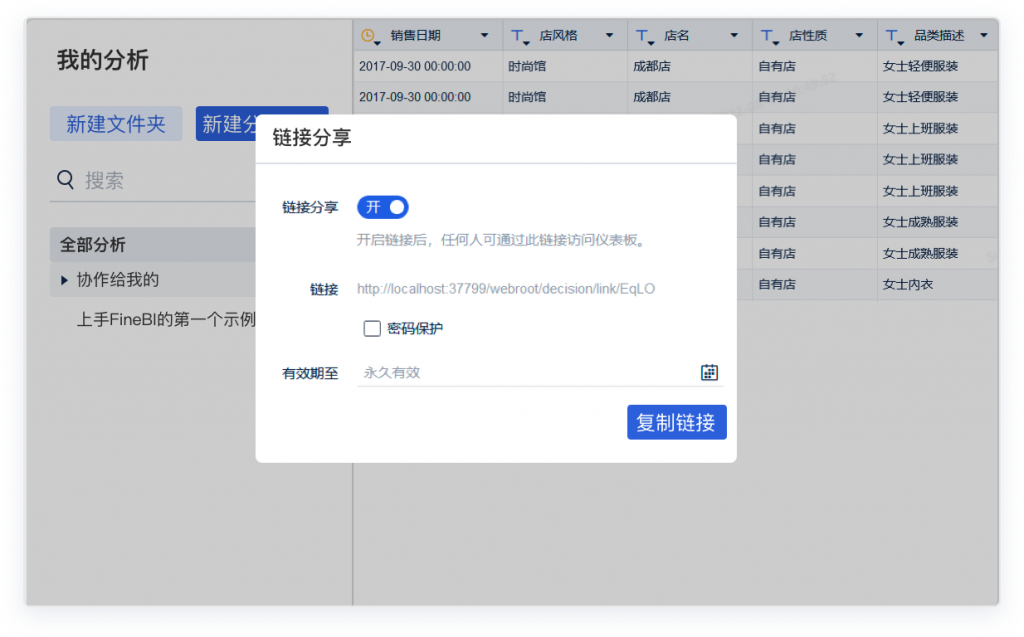Screen dimensions: 1024x637
Task: Click the 销售日期 column header label
Action: (x=415, y=35)
